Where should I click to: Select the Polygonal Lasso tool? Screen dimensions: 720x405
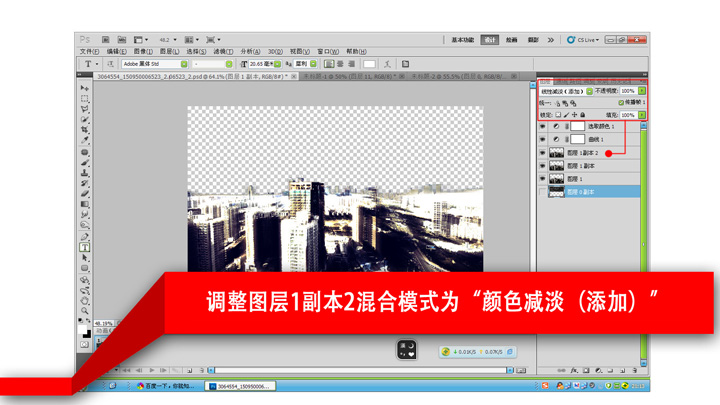[x=84, y=109]
